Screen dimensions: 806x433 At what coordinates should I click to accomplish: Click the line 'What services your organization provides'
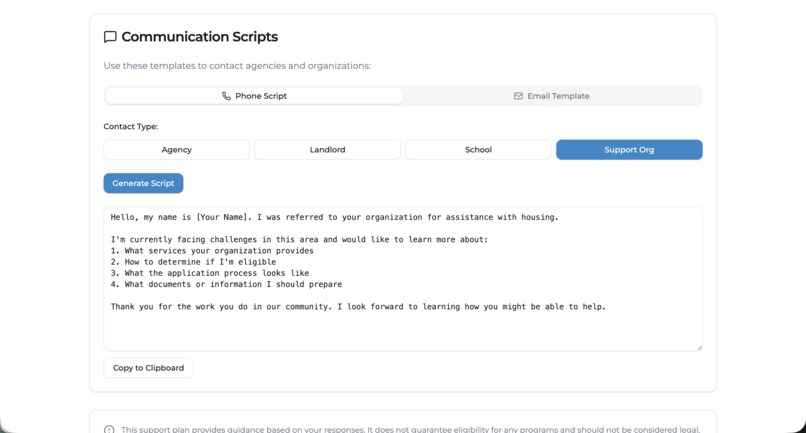click(212, 250)
